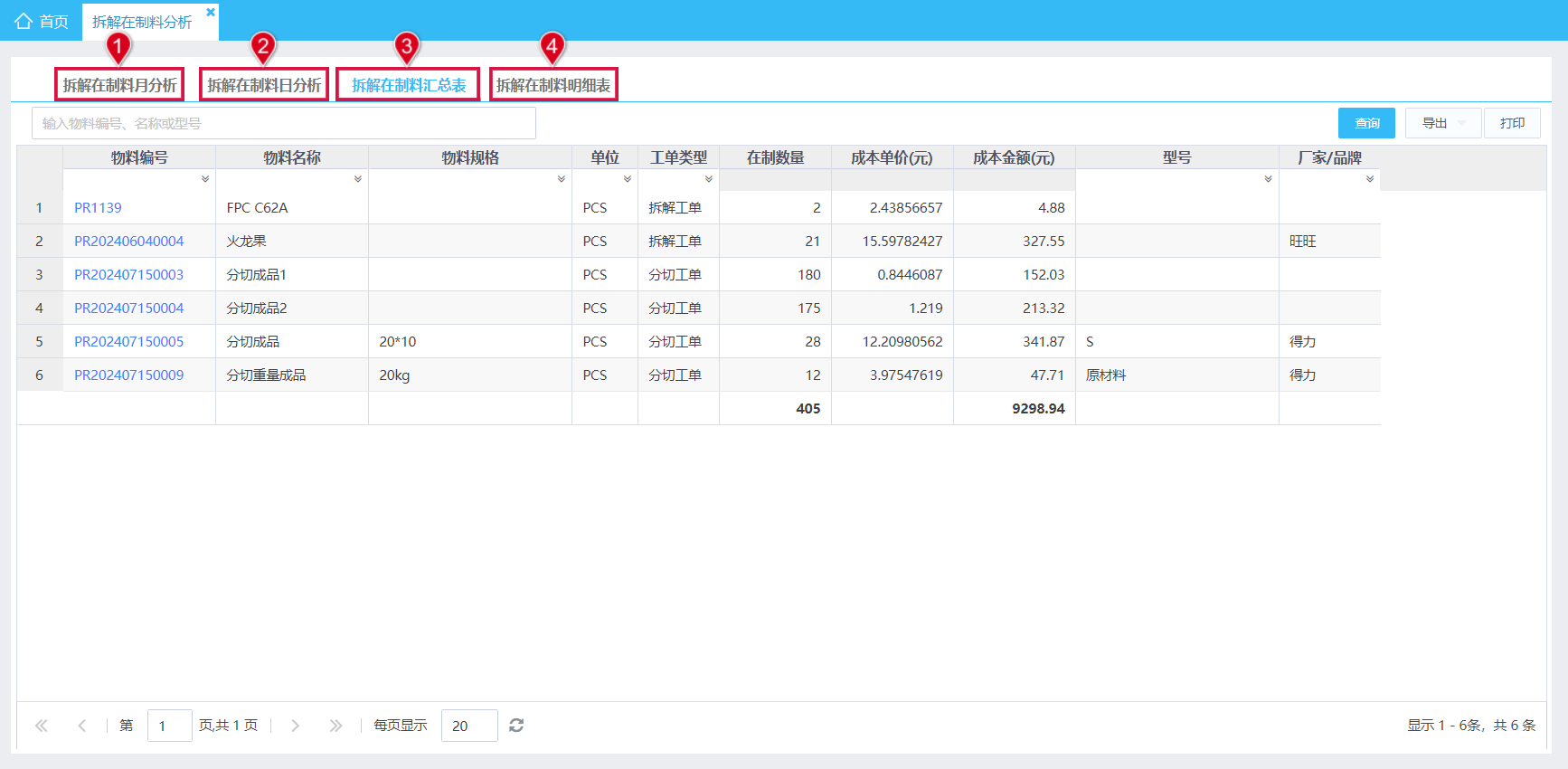This screenshot has height=769, width=1568.
Task: Expand 工单类型 column filter dropdown
Action: tap(709, 179)
